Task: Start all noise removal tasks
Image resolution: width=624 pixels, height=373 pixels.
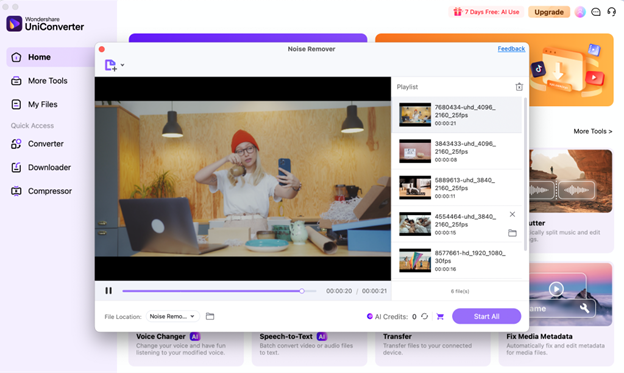Action: pyautogui.click(x=486, y=316)
